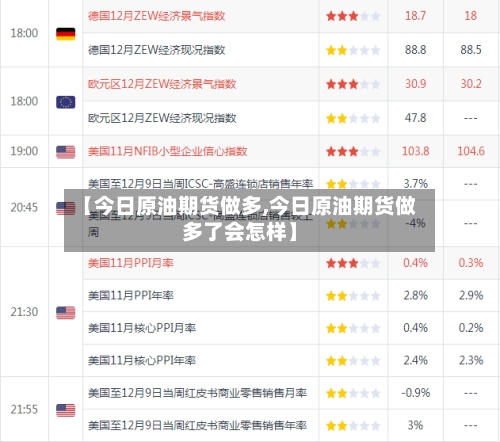
Task: Select the 20:45 time cell
Action: (24, 208)
